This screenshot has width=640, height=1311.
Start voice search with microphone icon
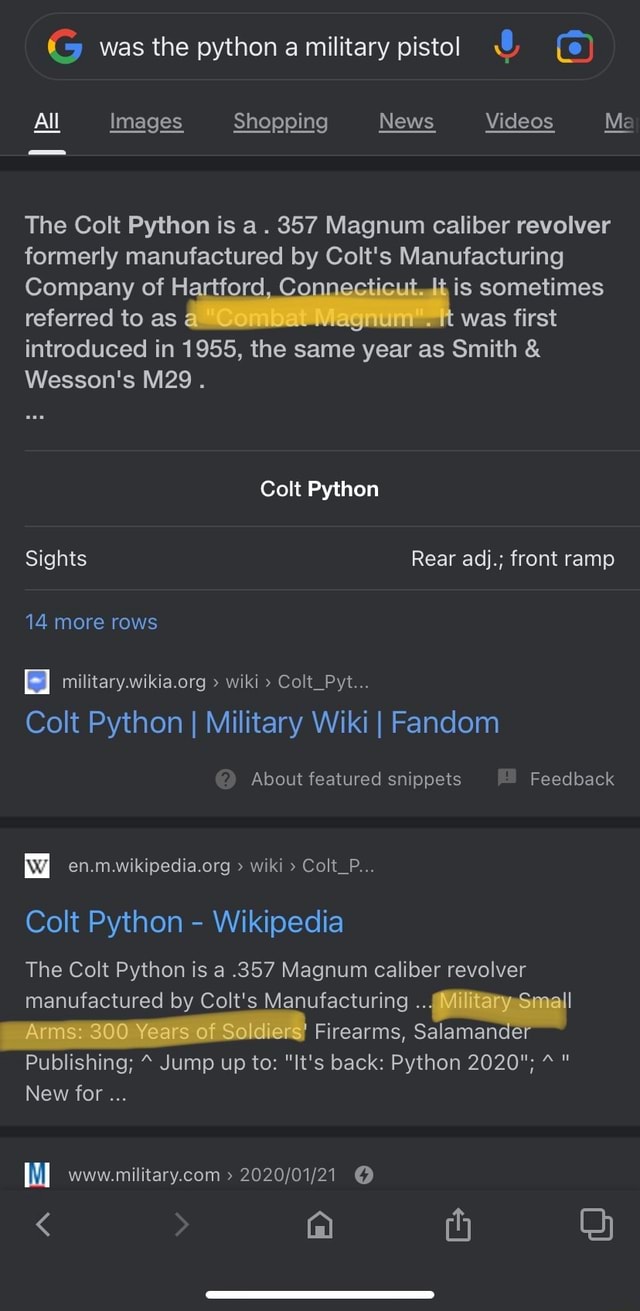tap(507, 46)
